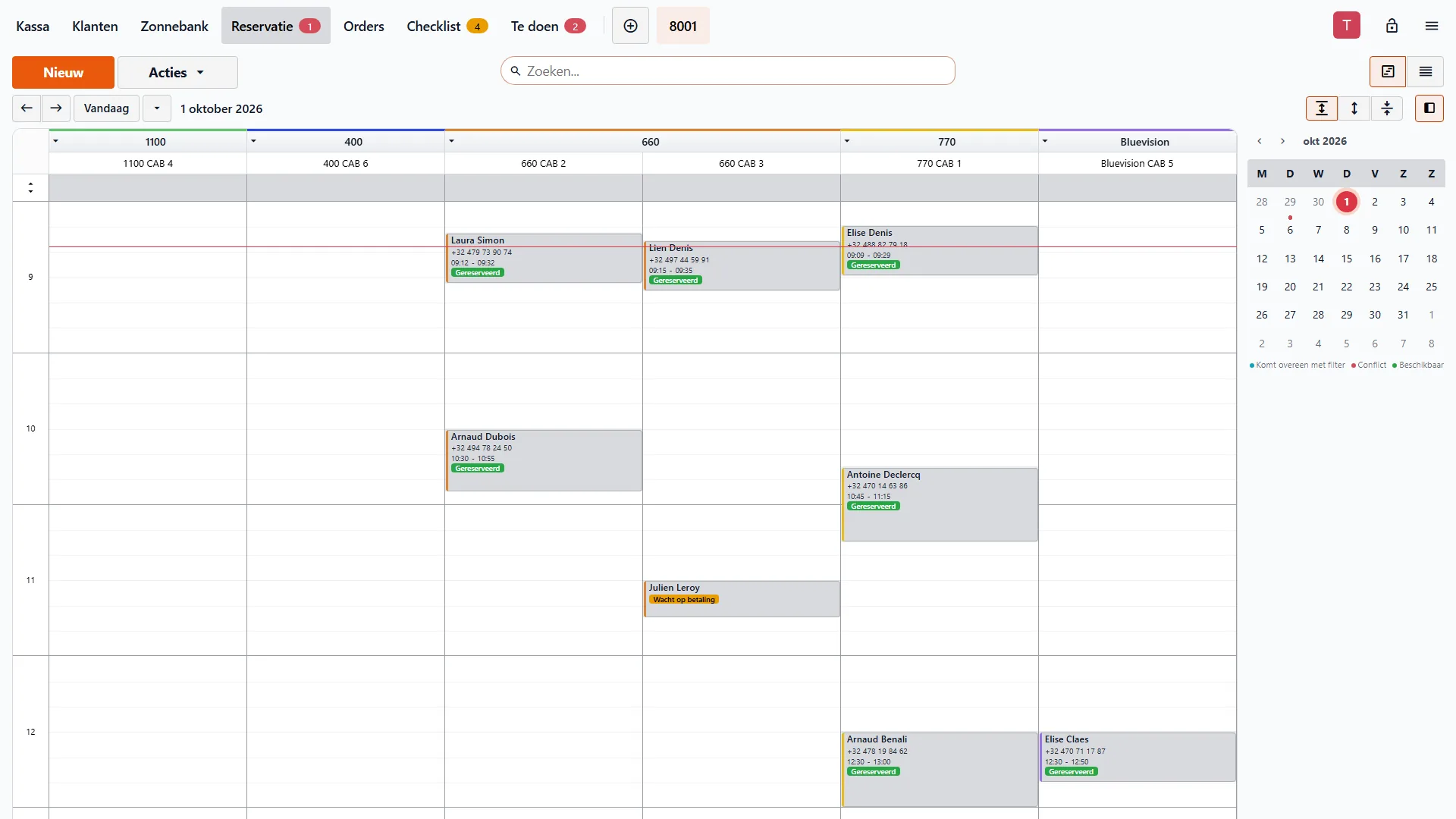Open the Klanten tab

click(95, 26)
